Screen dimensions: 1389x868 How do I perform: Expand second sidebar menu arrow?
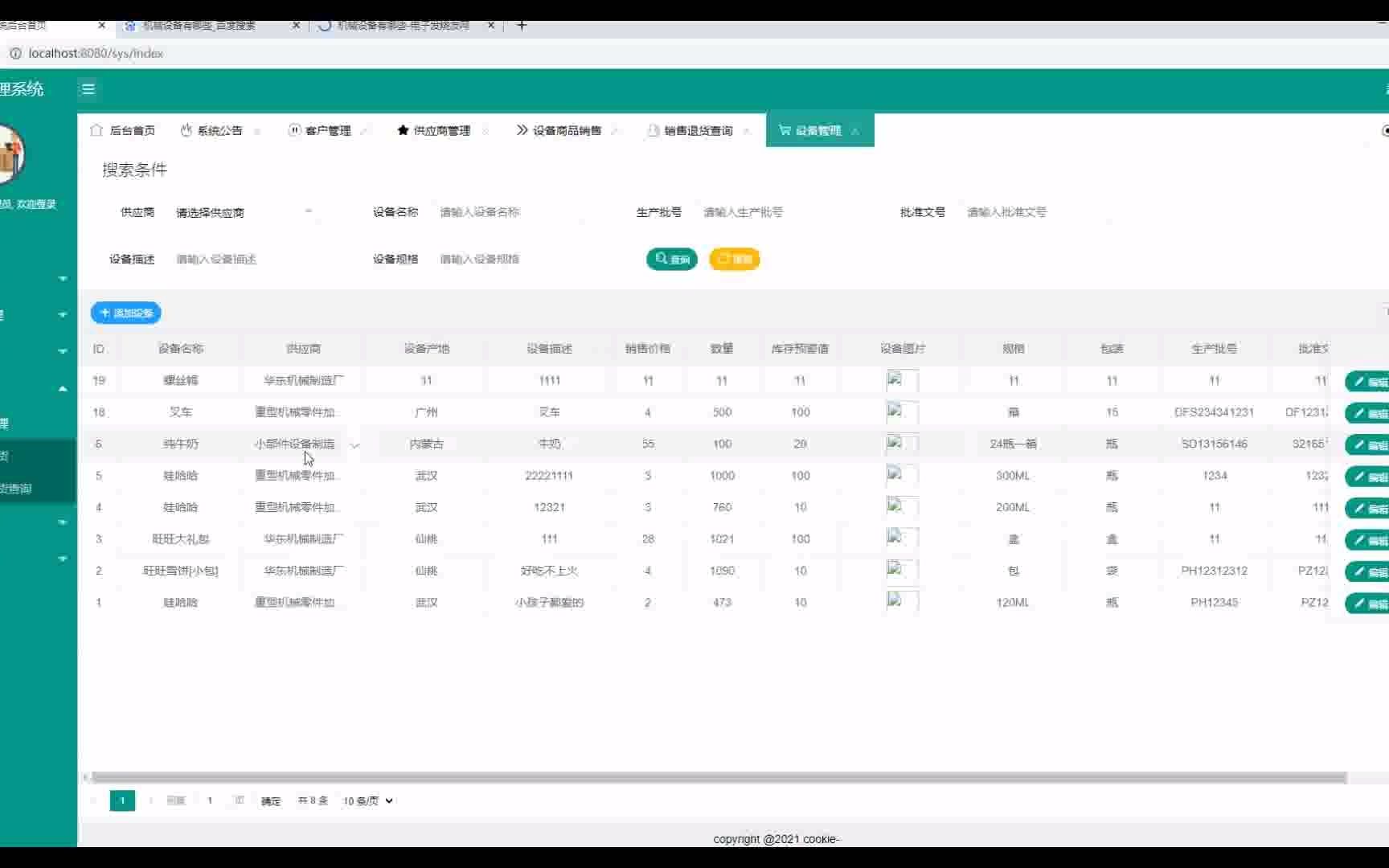(63, 315)
